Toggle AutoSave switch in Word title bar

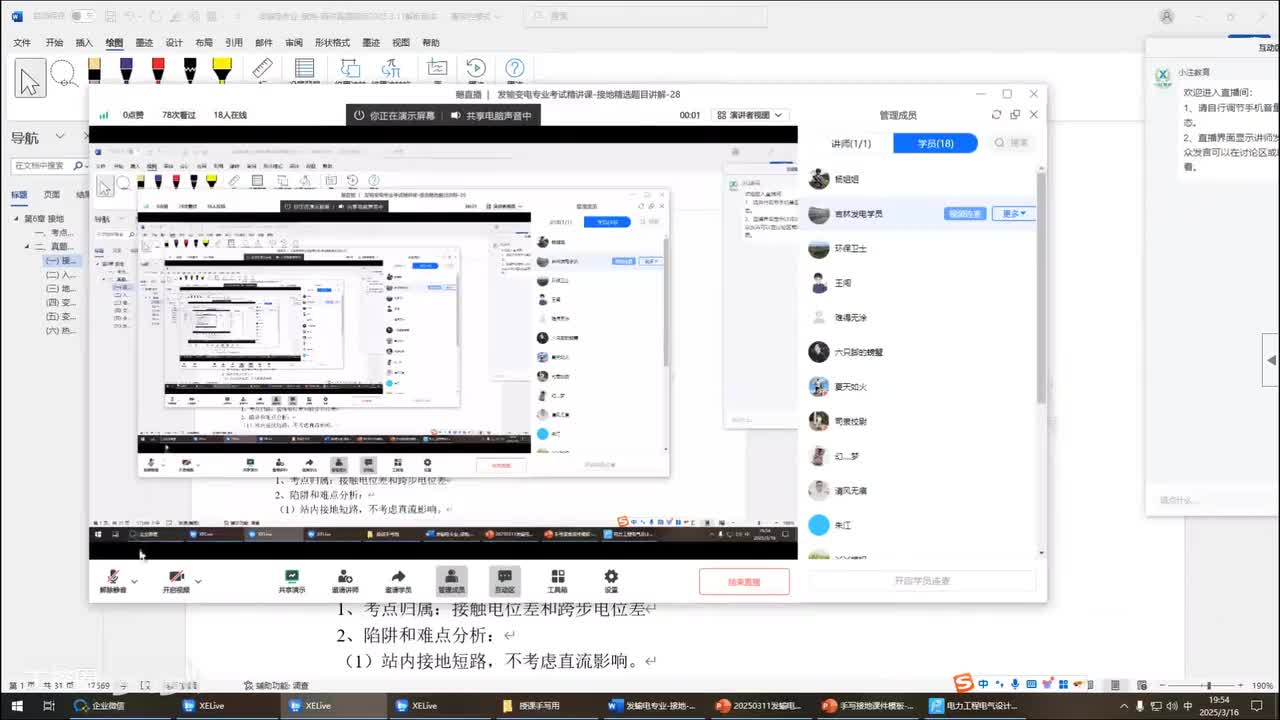83,16
